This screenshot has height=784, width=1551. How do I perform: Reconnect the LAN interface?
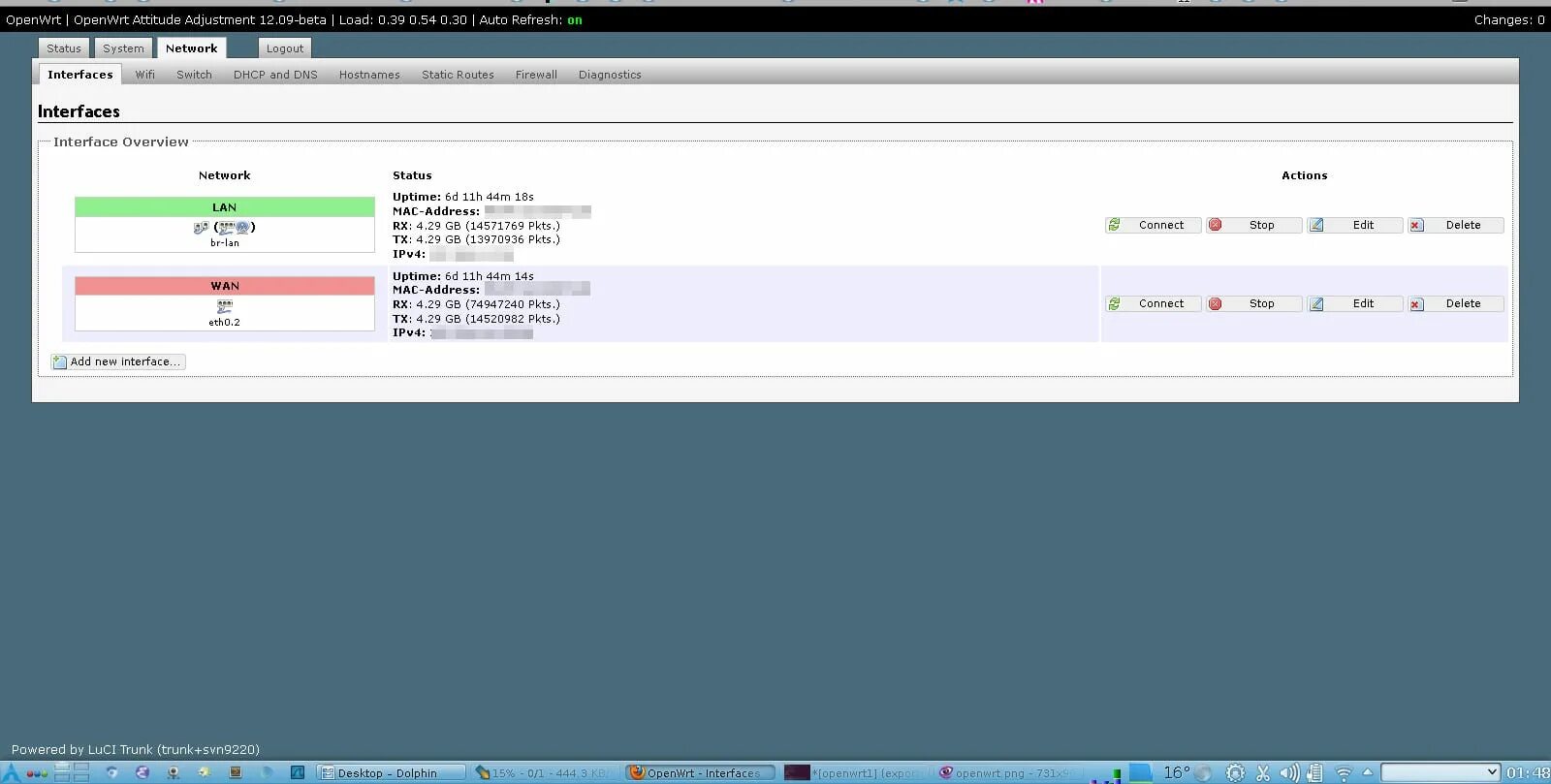(1154, 225)
